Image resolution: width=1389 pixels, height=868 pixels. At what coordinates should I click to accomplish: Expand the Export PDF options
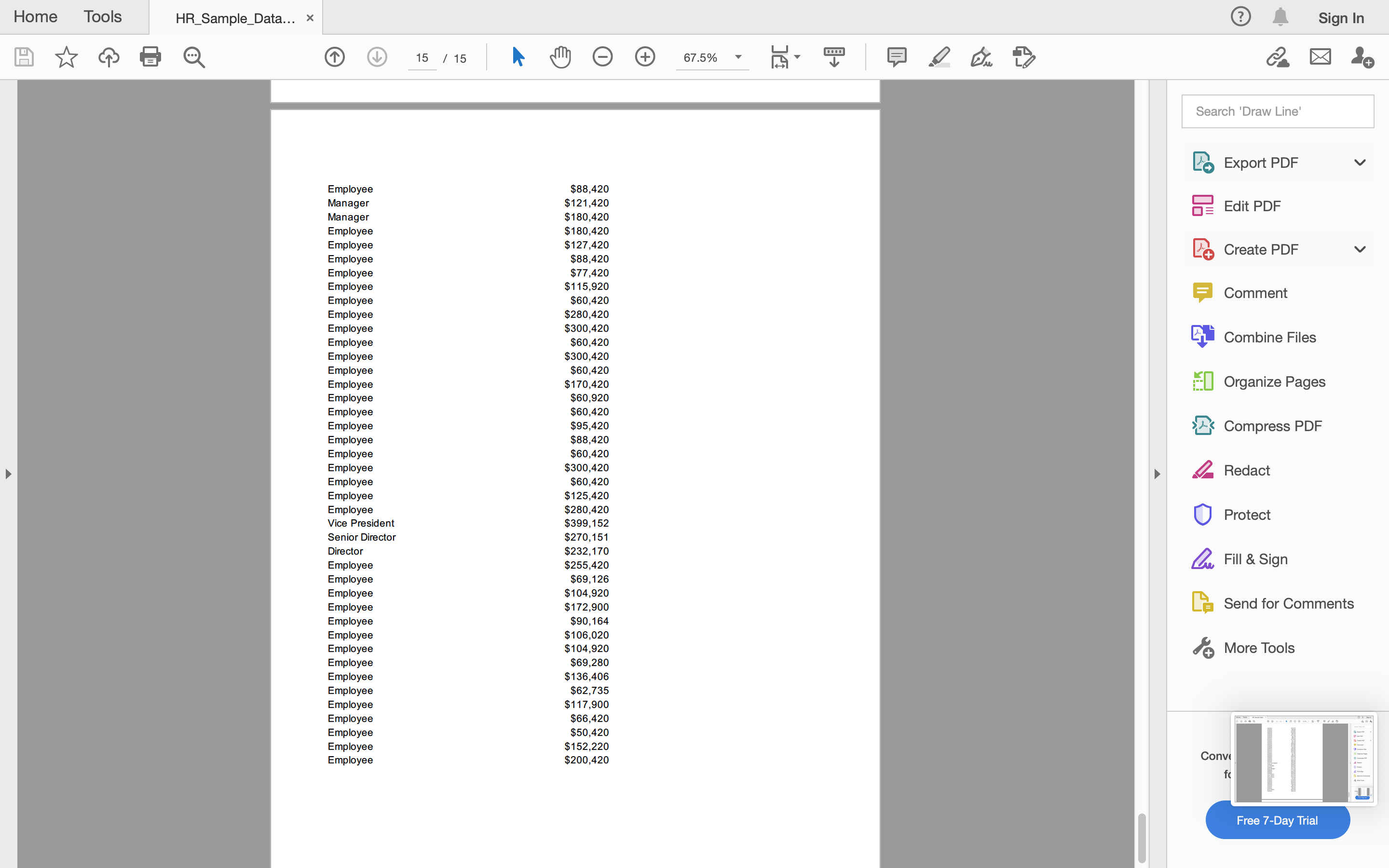point(1360,163)
